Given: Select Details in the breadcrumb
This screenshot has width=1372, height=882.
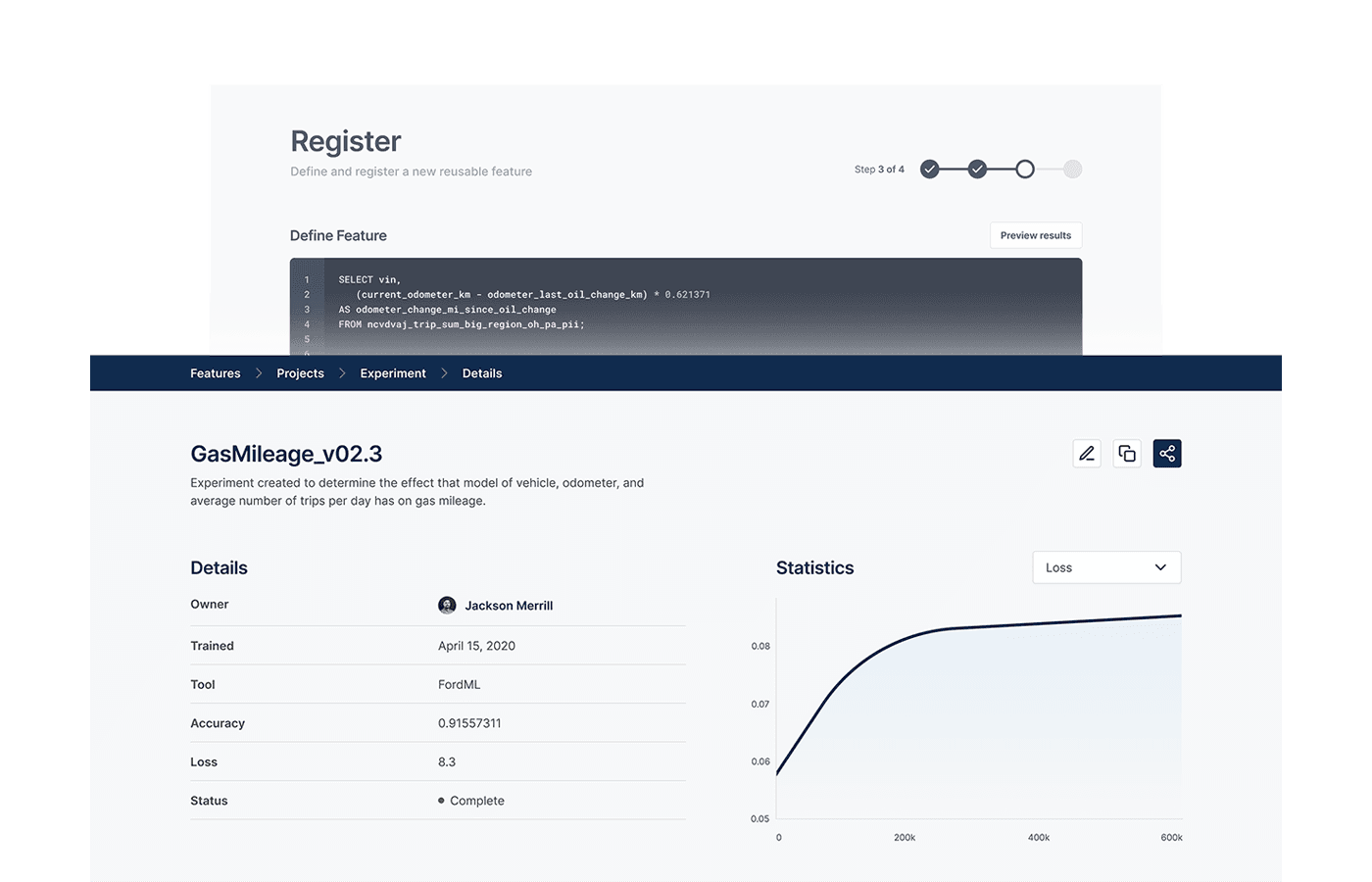Looking at the screenshot, I should pyautogui.click(x=482, y=373).
